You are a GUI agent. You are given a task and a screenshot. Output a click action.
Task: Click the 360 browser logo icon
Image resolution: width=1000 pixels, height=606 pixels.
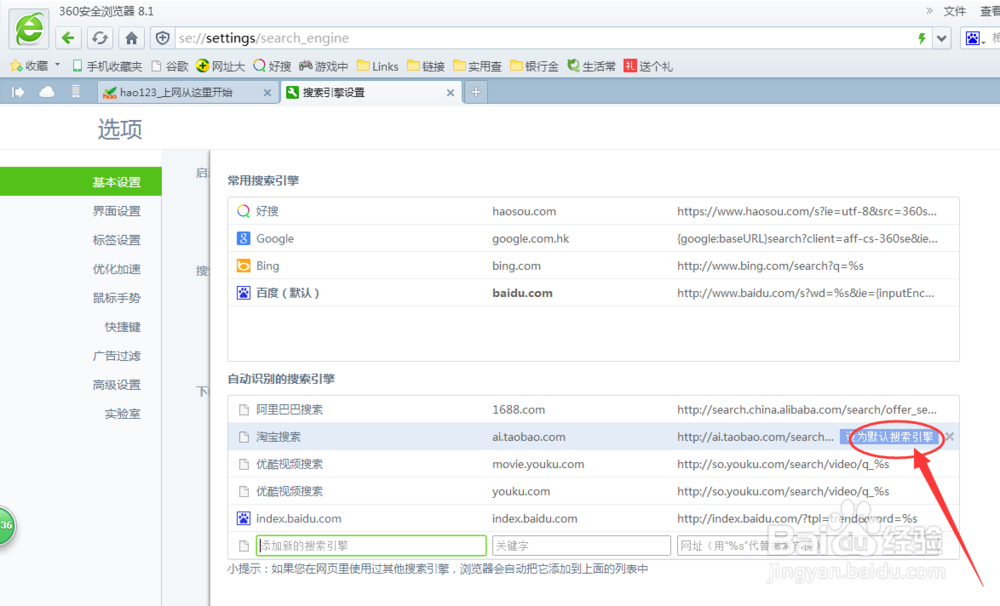tap(29, 29)
